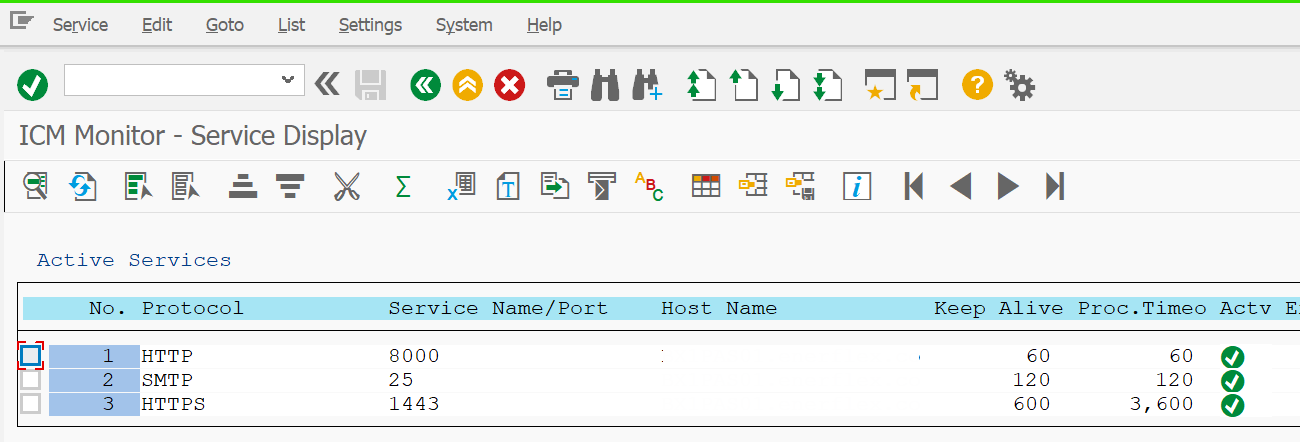Click the scissors icon in the toolbar
This screenshot has height=442, width=1300.
(x=346, y=186)
